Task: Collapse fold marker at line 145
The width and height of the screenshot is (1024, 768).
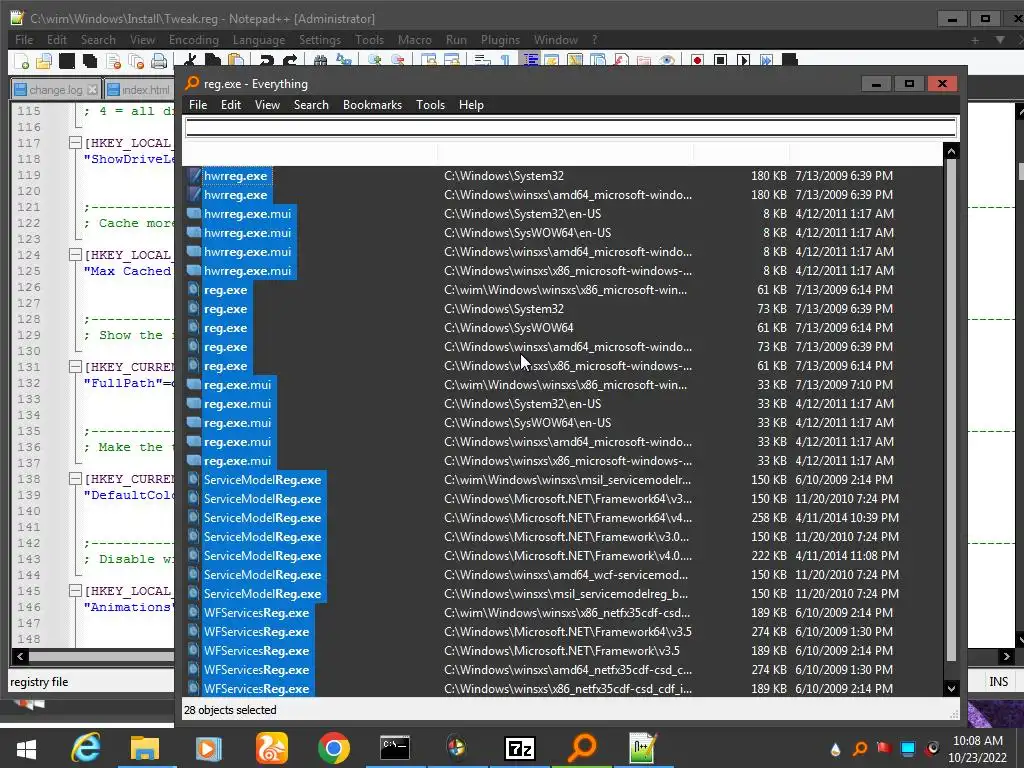Action: [x=75, y=590]
